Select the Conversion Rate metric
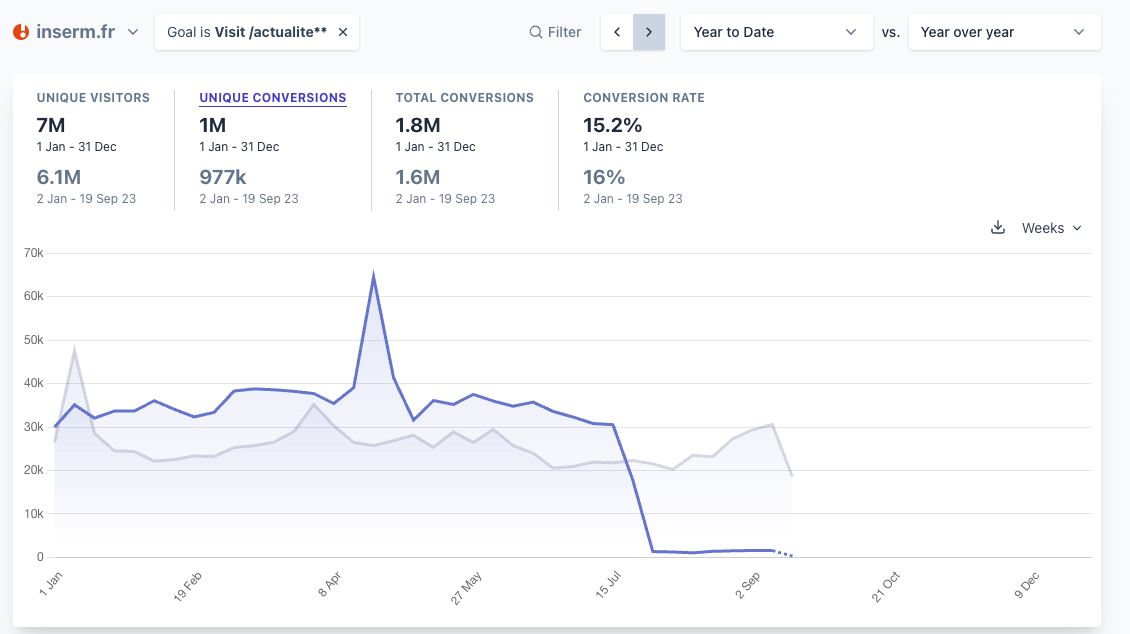1130x634 pixels. pyautogui.click(x=643, y=98)
